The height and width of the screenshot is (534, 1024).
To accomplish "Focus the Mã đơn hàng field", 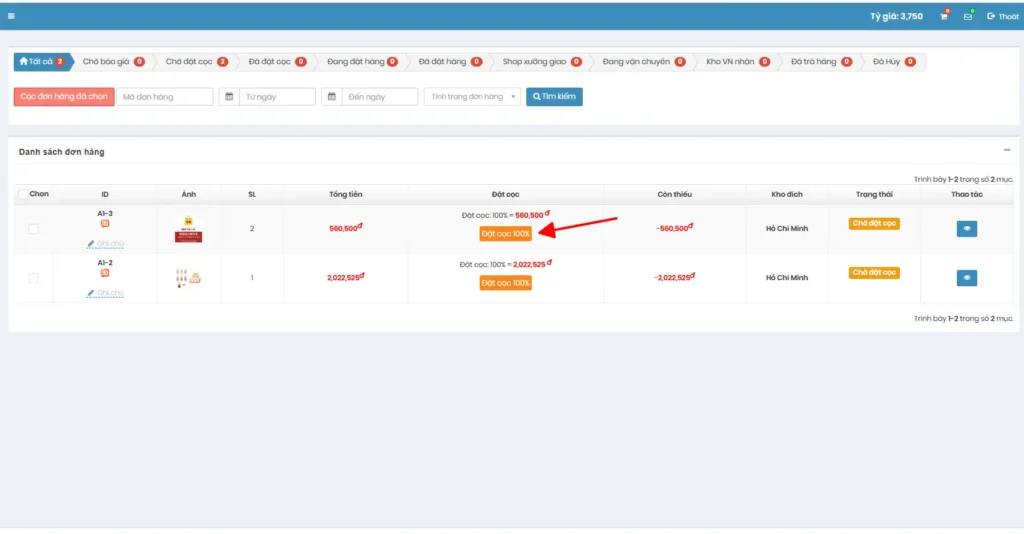I will [x=165, y=97].
